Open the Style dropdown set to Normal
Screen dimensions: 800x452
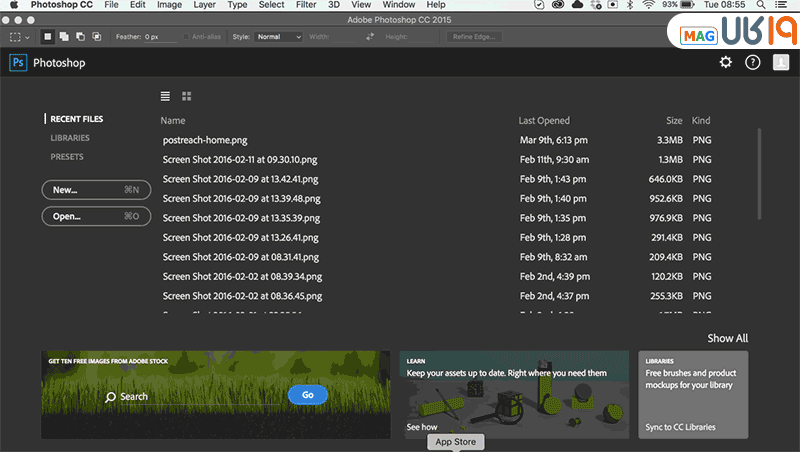click(x=278, y=37)
